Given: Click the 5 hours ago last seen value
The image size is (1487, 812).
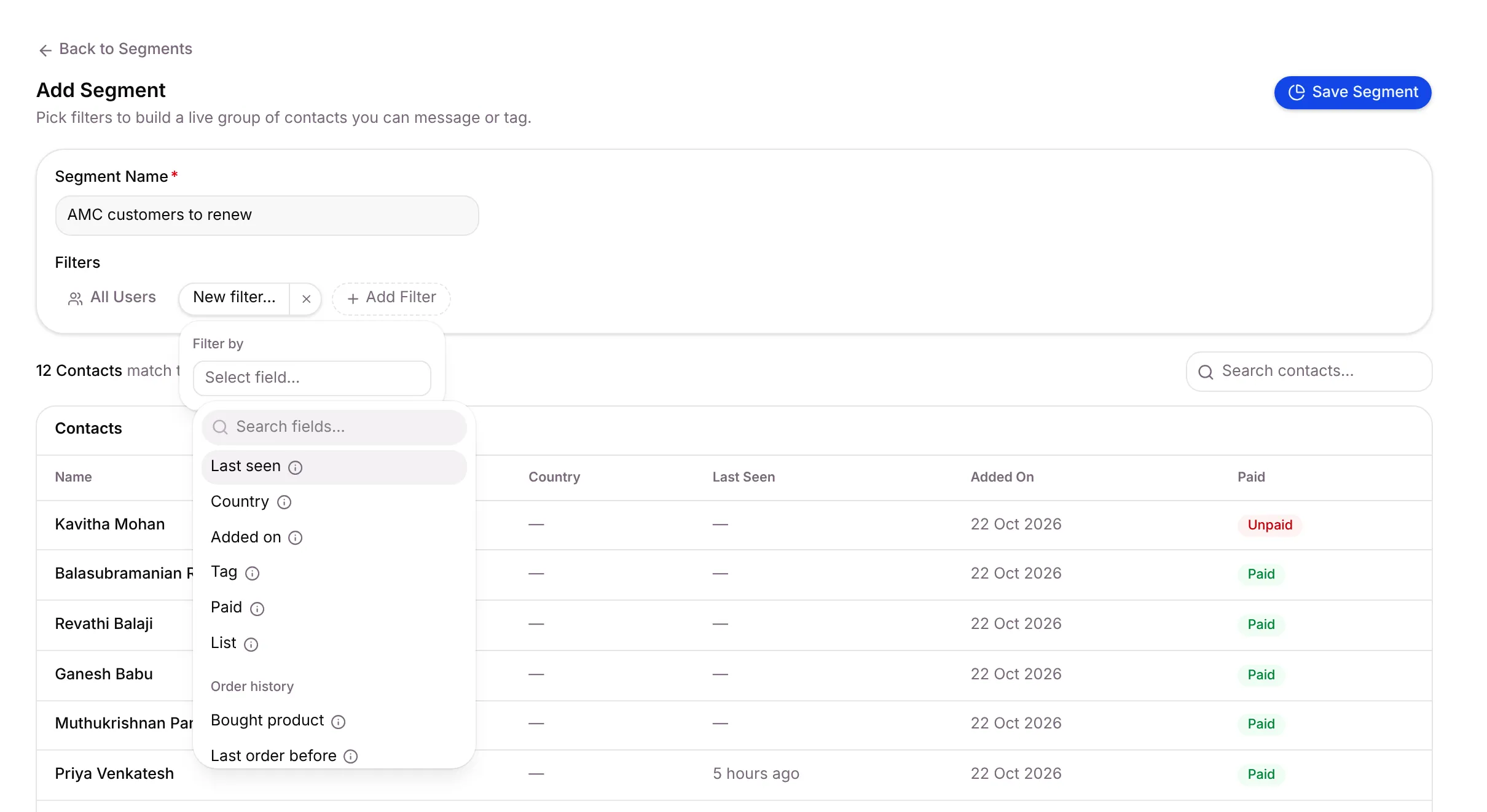Looking at the screenshot, I should [756, 774].
